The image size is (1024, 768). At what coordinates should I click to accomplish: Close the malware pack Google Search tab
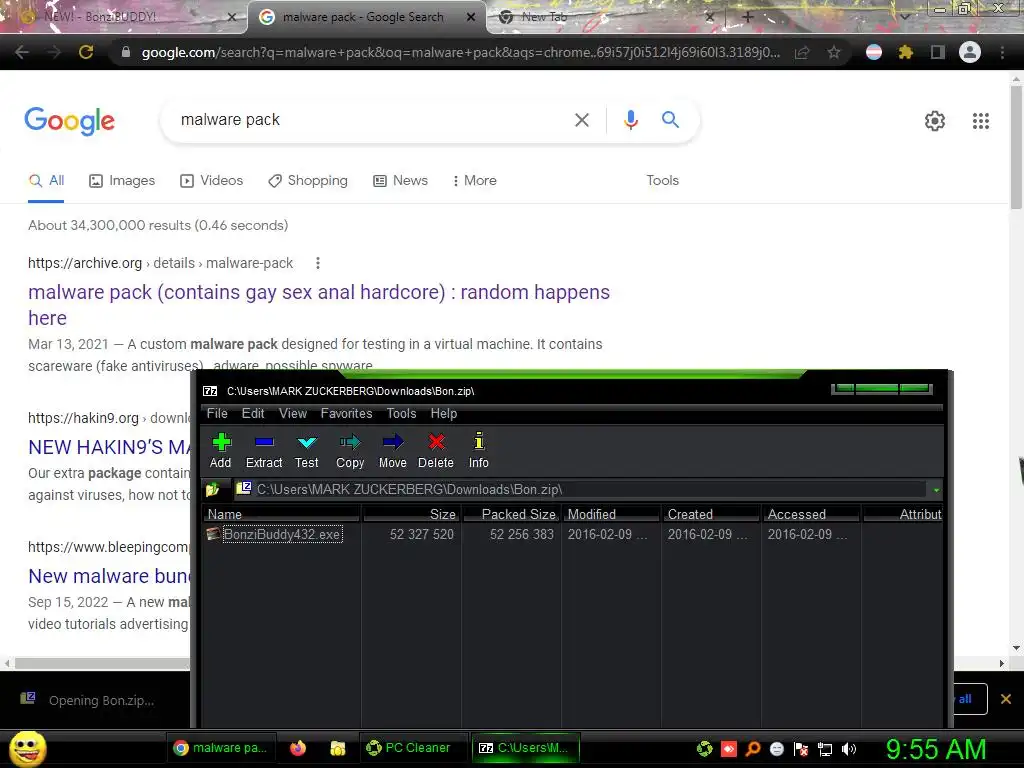[x=471, y=17]
